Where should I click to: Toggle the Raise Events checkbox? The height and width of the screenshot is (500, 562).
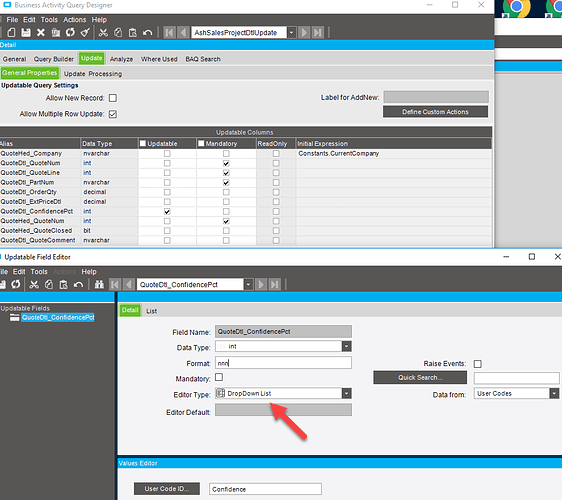(x=478, y=364)
